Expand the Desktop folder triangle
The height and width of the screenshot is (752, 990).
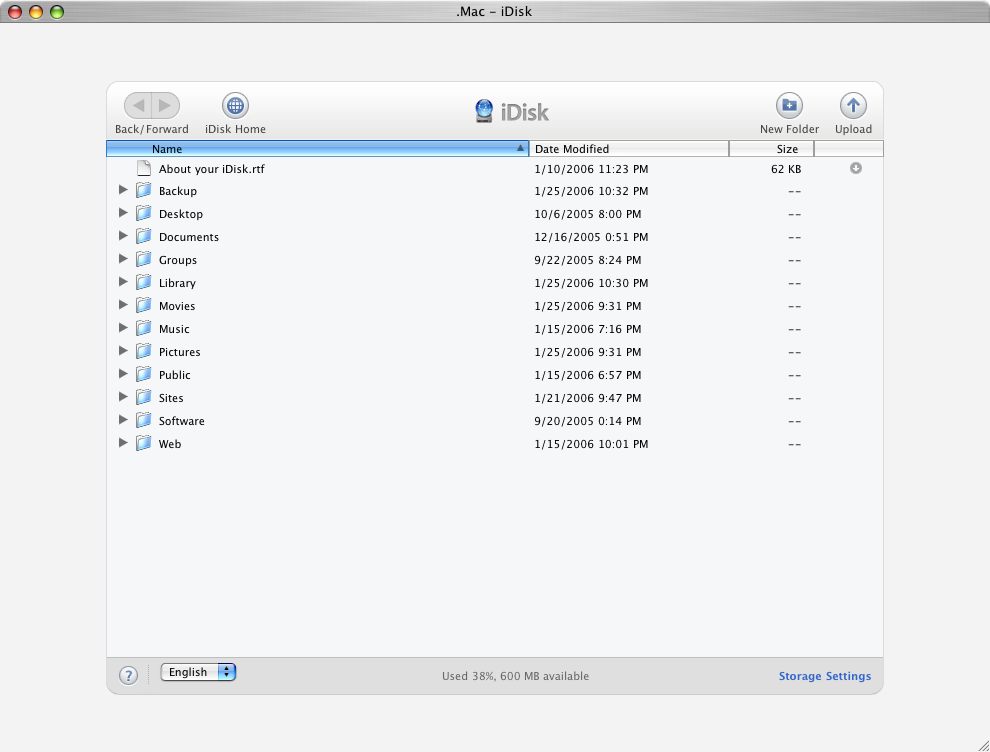(123, 213)
